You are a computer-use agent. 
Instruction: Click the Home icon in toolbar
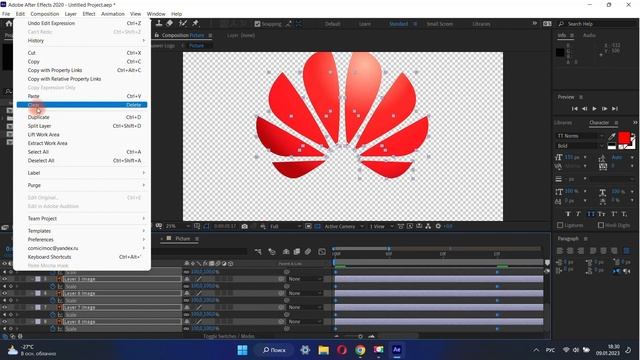coord(8,24)
